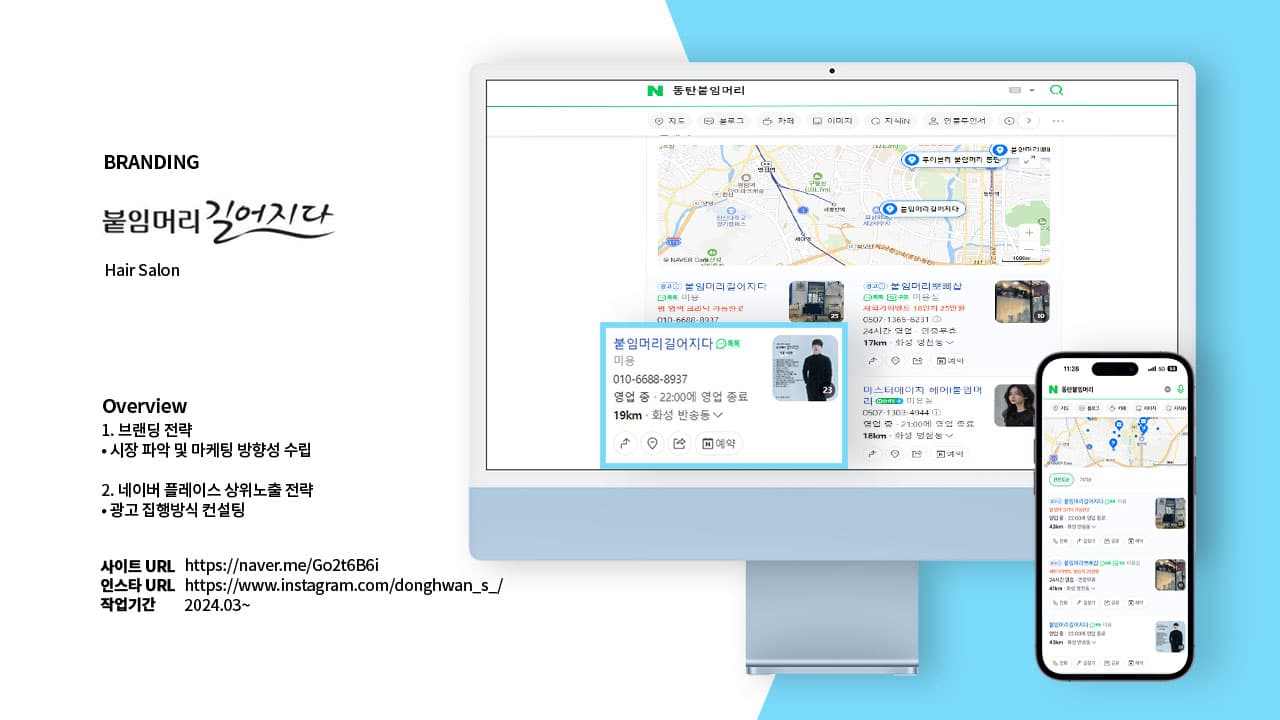Tap the settings icon in the phone app header

click(x=1167, y=389)
